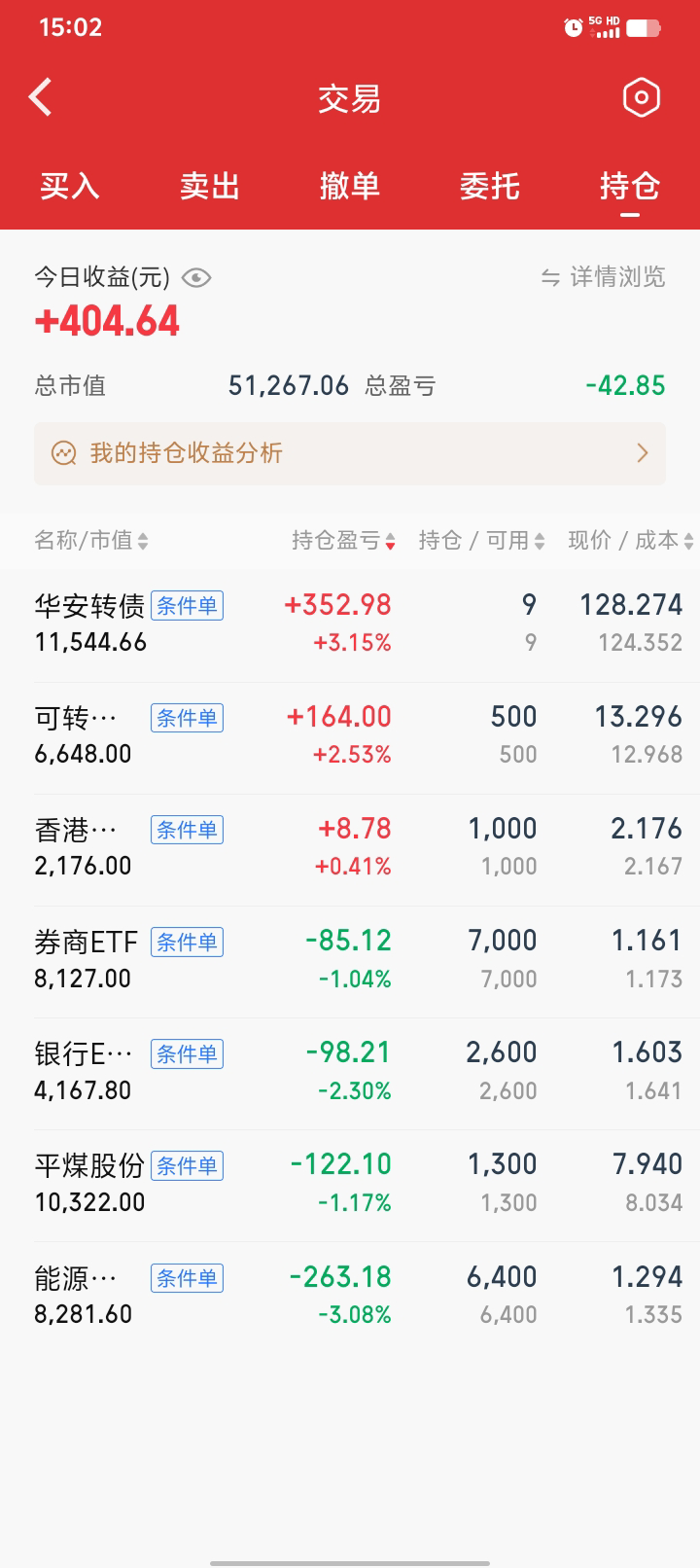The height and width of the screenshot is (1568, 700).
Task: Toggle the eye icon hiding today's earnings
Action: pos(196,278)
